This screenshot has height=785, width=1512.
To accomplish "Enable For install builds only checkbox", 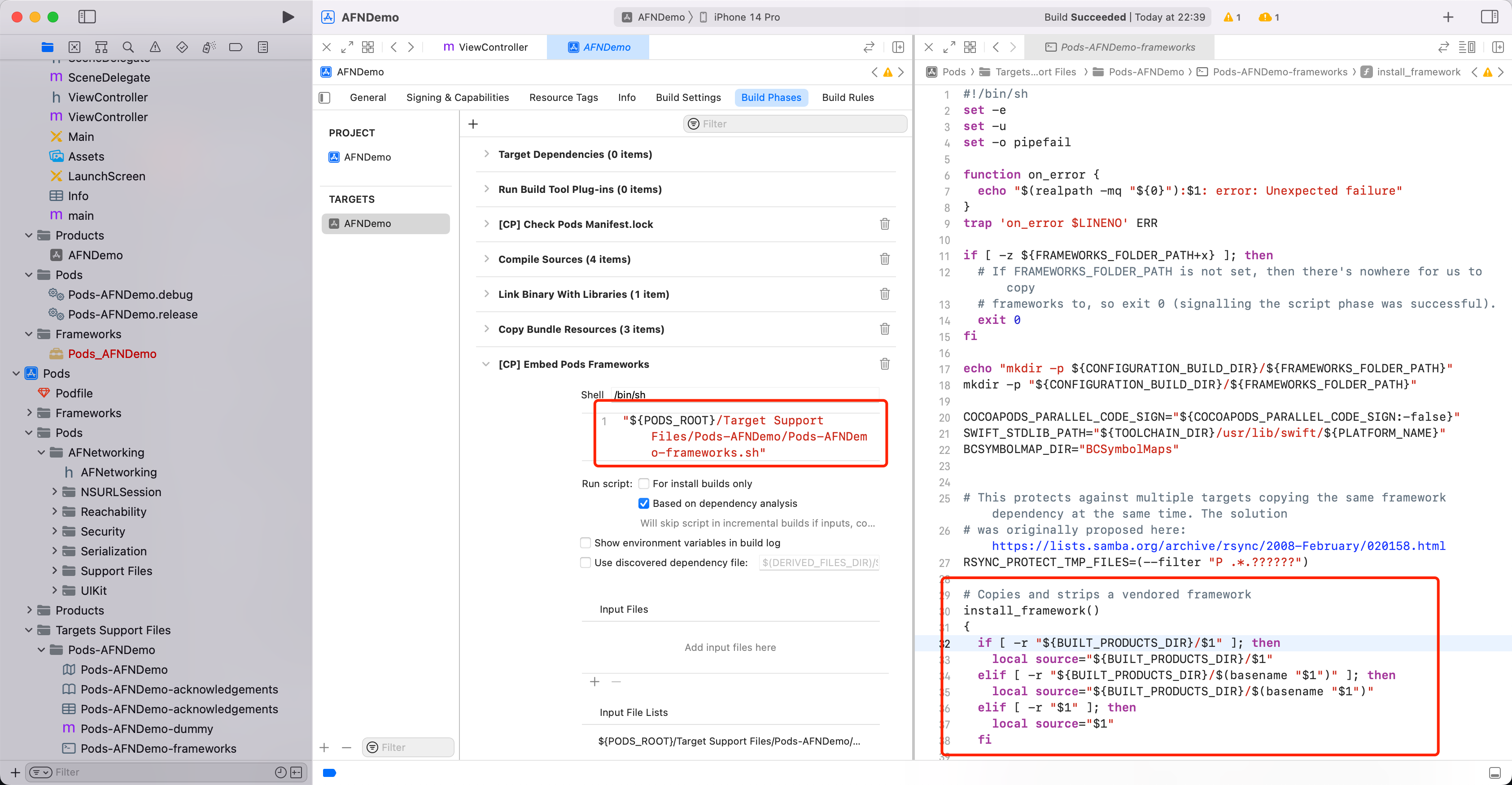I will pyautogui.click(x=644, y=484).
